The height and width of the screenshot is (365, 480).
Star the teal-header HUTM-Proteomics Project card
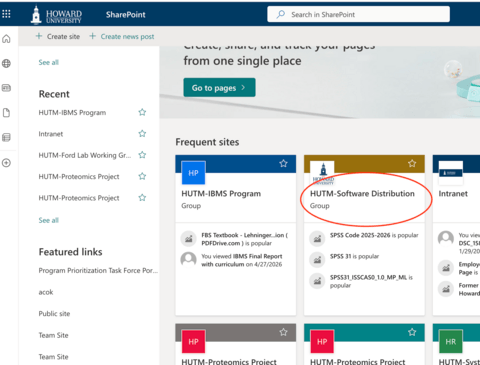412,332
